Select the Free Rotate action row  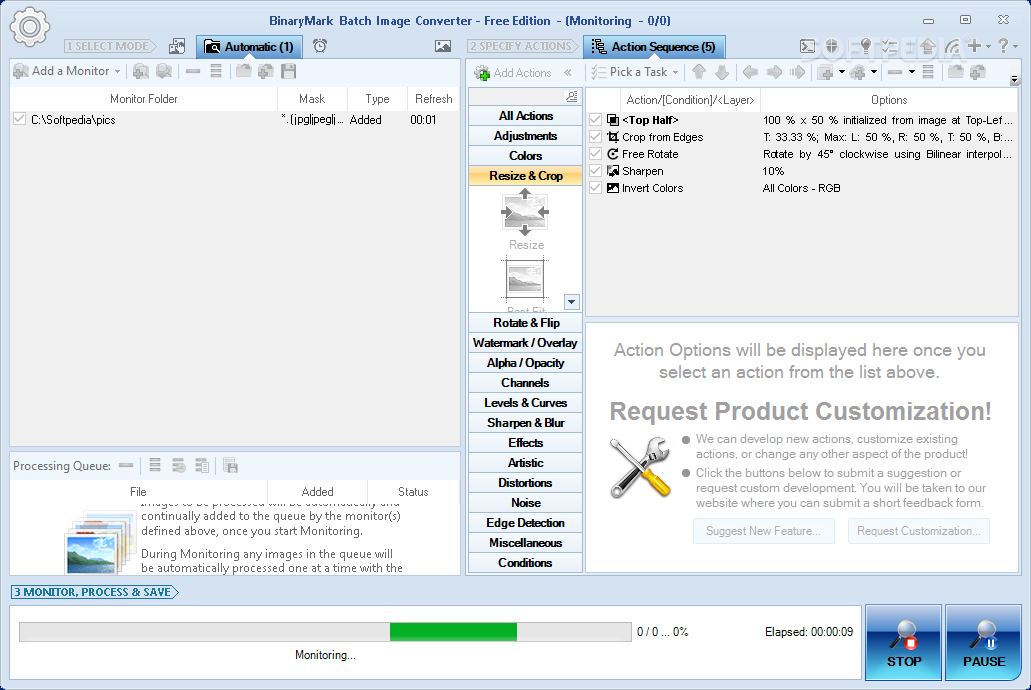[x=802, y=154]
